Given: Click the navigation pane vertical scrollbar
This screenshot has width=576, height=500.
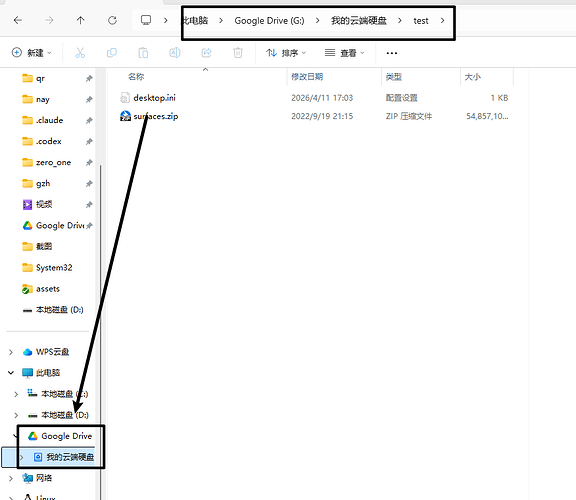Looking at the screenshot, I should [101, 332].
